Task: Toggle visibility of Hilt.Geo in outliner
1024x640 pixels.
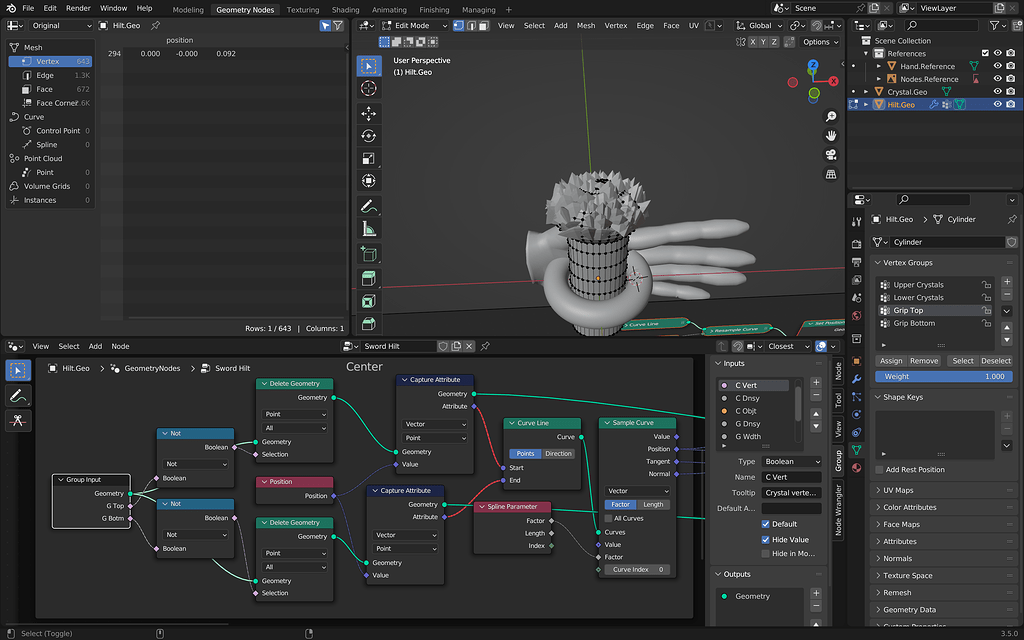Action: click(997, 104)
